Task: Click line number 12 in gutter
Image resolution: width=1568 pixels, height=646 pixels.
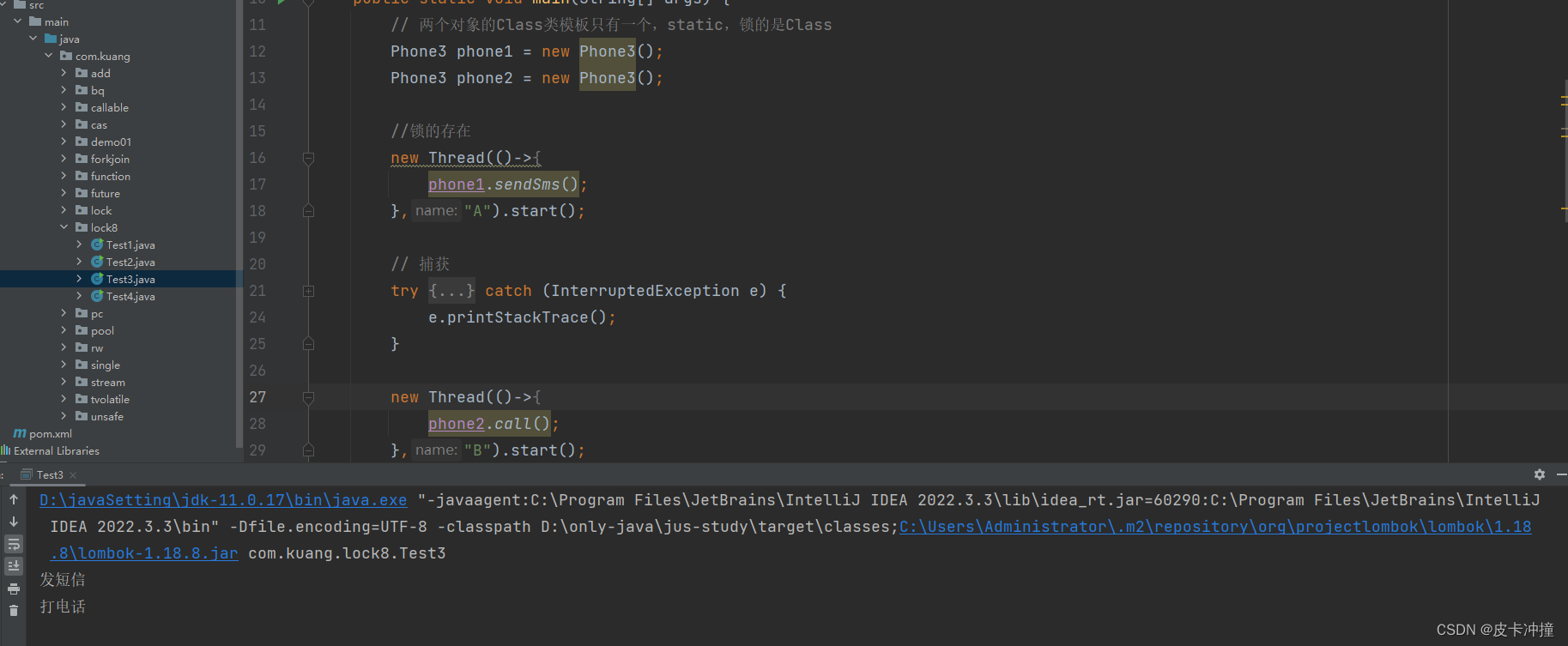Action: pyautogui.click(x=257, y=51)
